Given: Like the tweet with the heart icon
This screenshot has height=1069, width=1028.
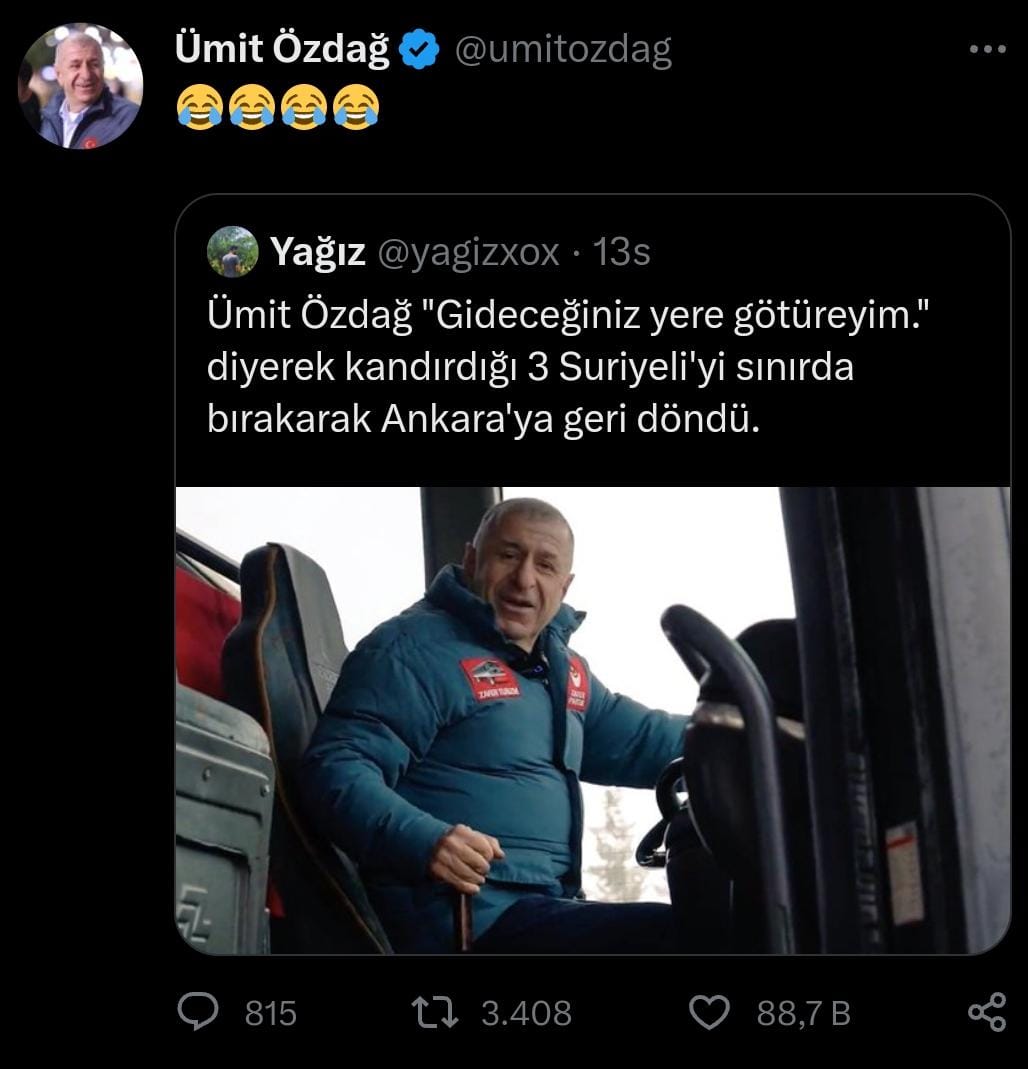Looking at the screenshot, I should (x=709, y=1012).
